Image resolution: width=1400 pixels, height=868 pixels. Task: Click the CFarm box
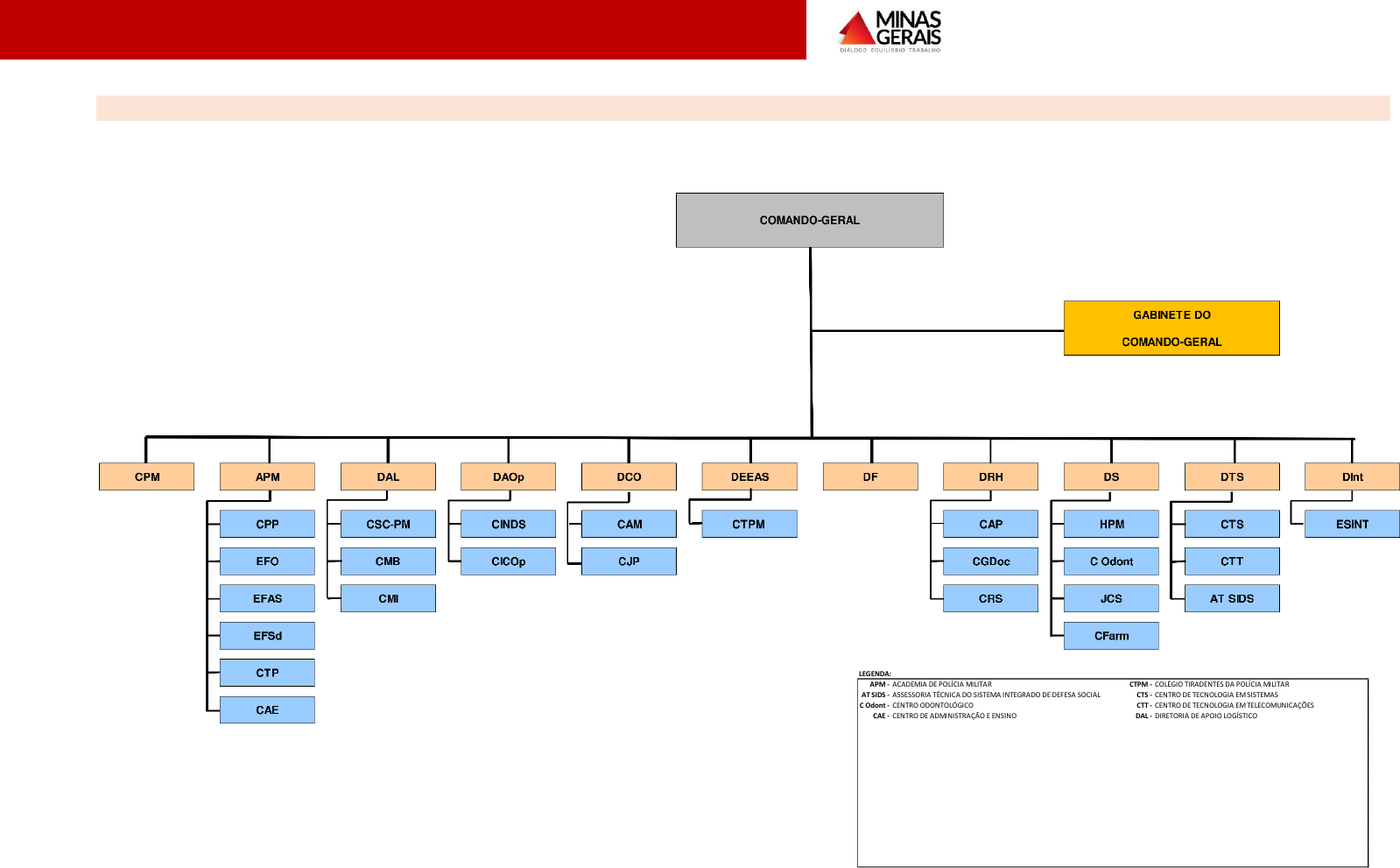coord(1111,636)
